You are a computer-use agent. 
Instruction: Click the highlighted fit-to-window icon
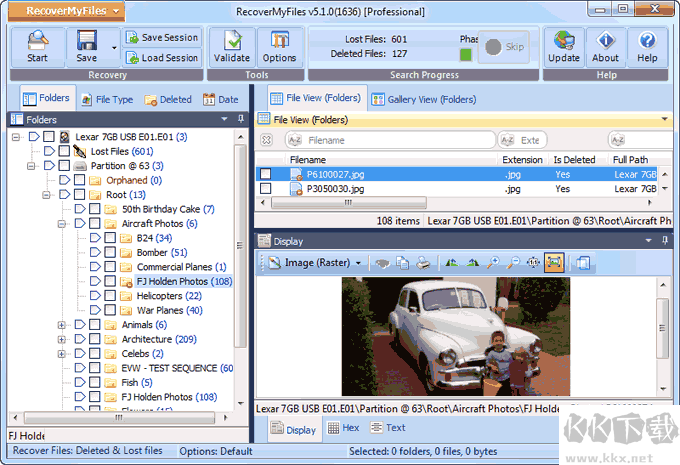pos(553,263)
